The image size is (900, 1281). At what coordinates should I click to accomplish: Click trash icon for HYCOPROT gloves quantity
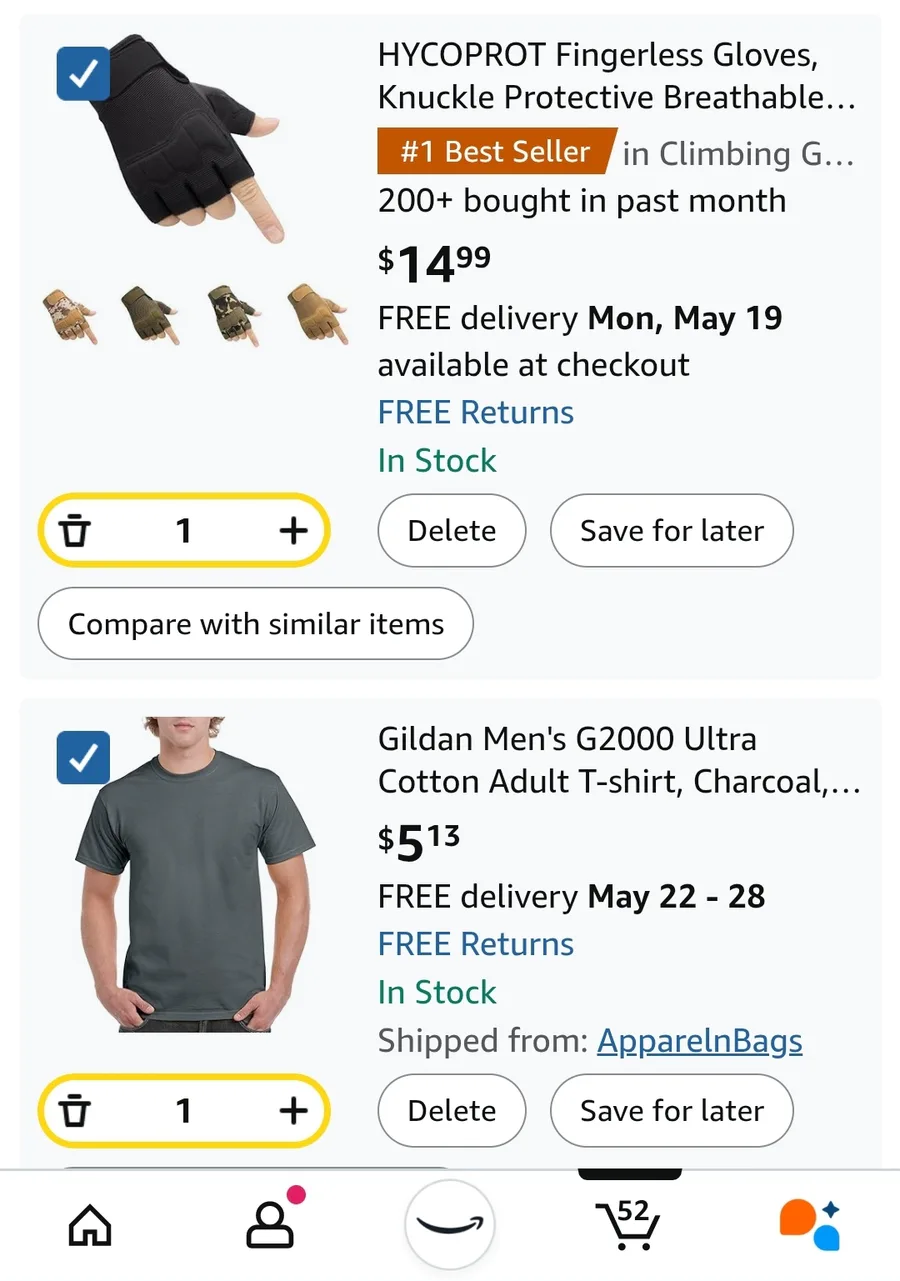[75, 530]
